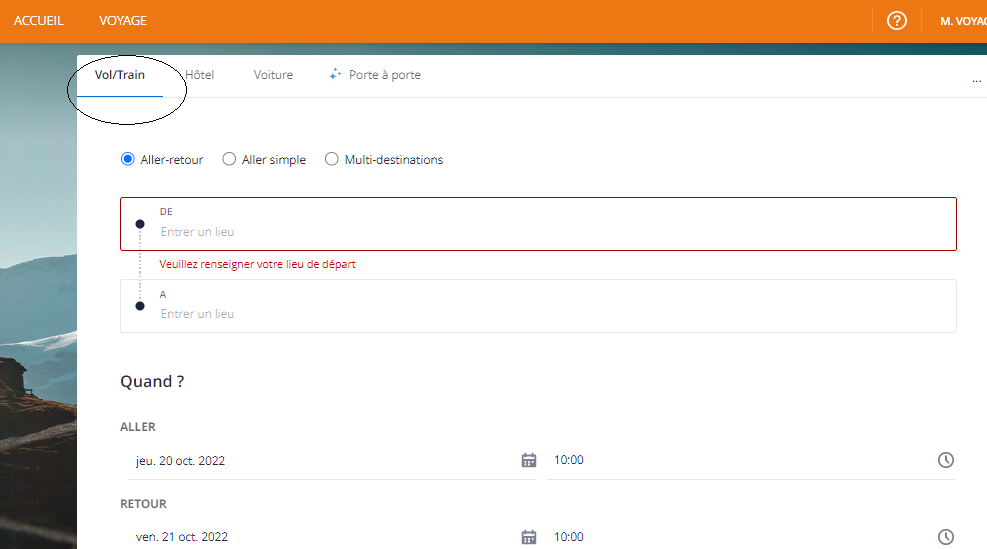Click the Quand ? heading
987x549 pixels.
(x=152, y=382)
